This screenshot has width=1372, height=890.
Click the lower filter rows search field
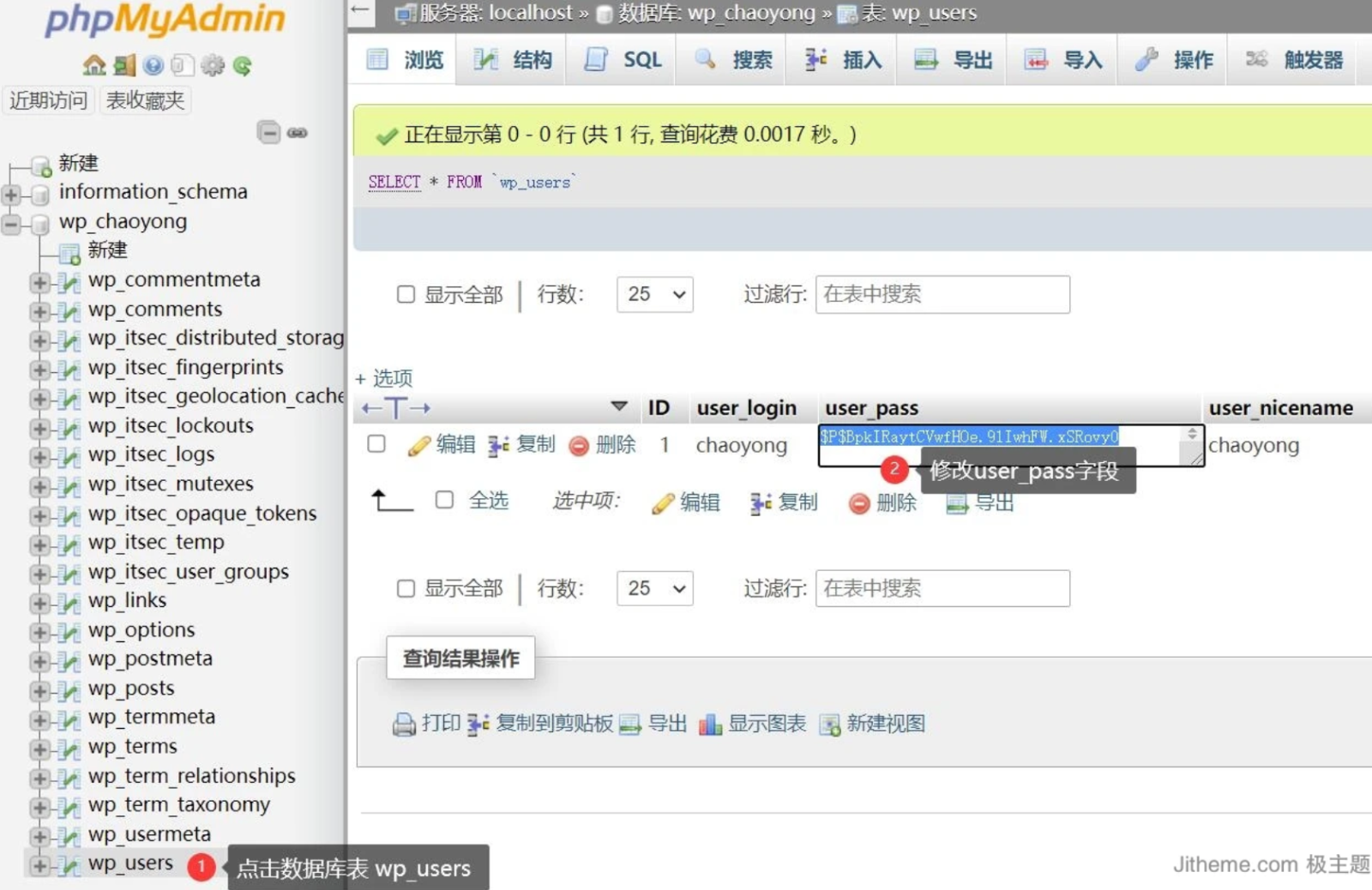(x=942, y=588)
